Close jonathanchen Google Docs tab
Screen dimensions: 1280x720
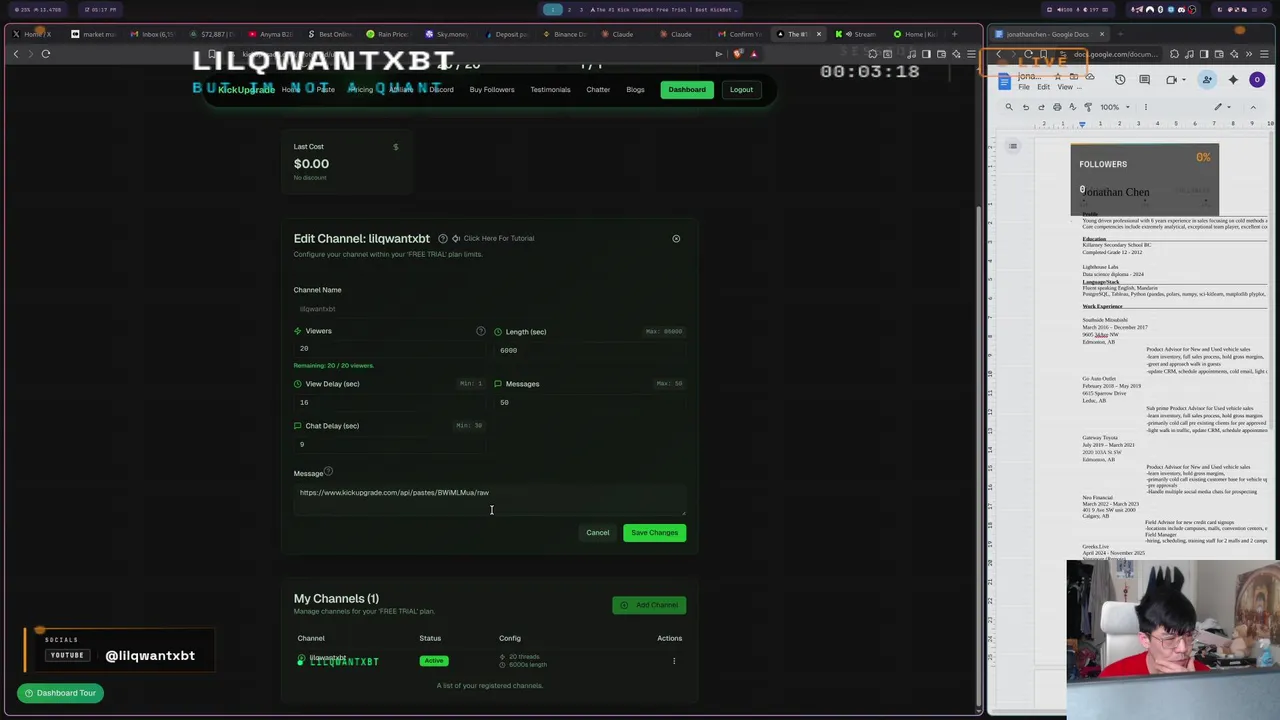click(x=1102, y=34)
